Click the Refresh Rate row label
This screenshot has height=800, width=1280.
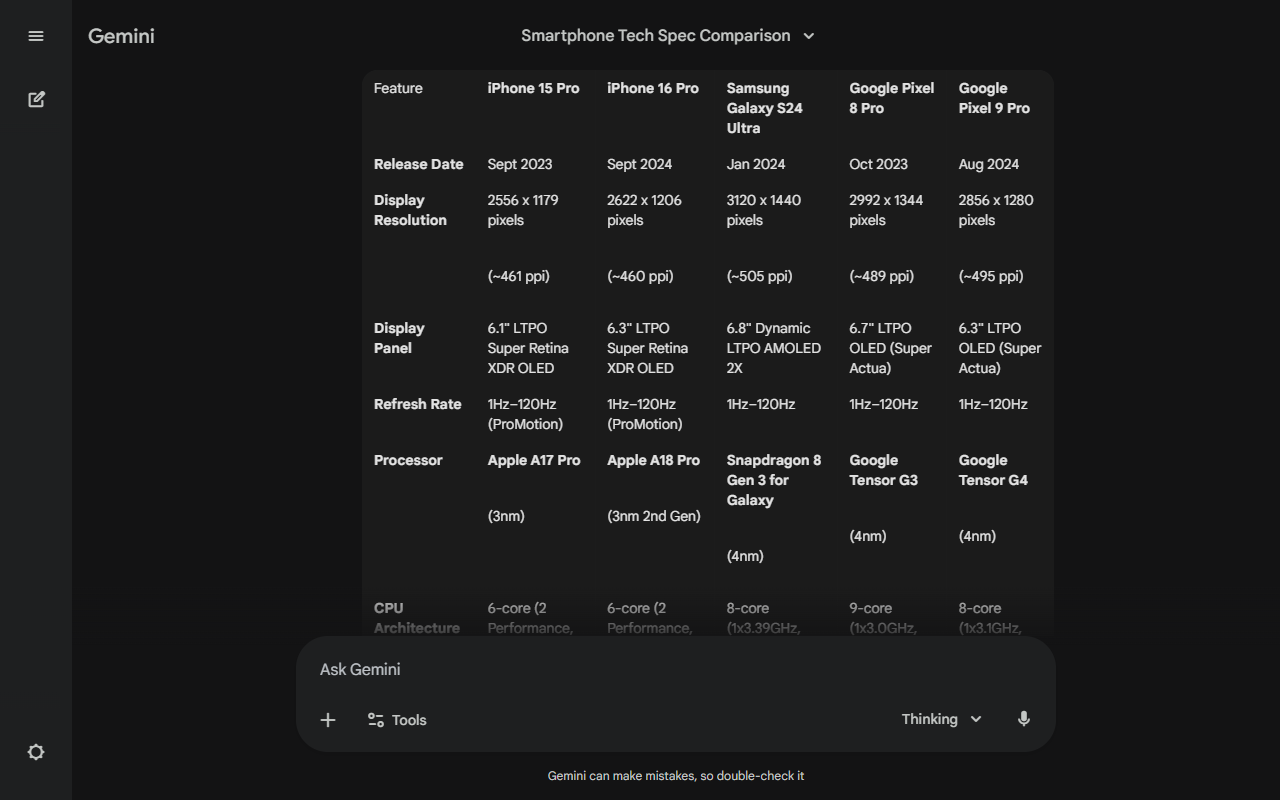pos(418,404)
